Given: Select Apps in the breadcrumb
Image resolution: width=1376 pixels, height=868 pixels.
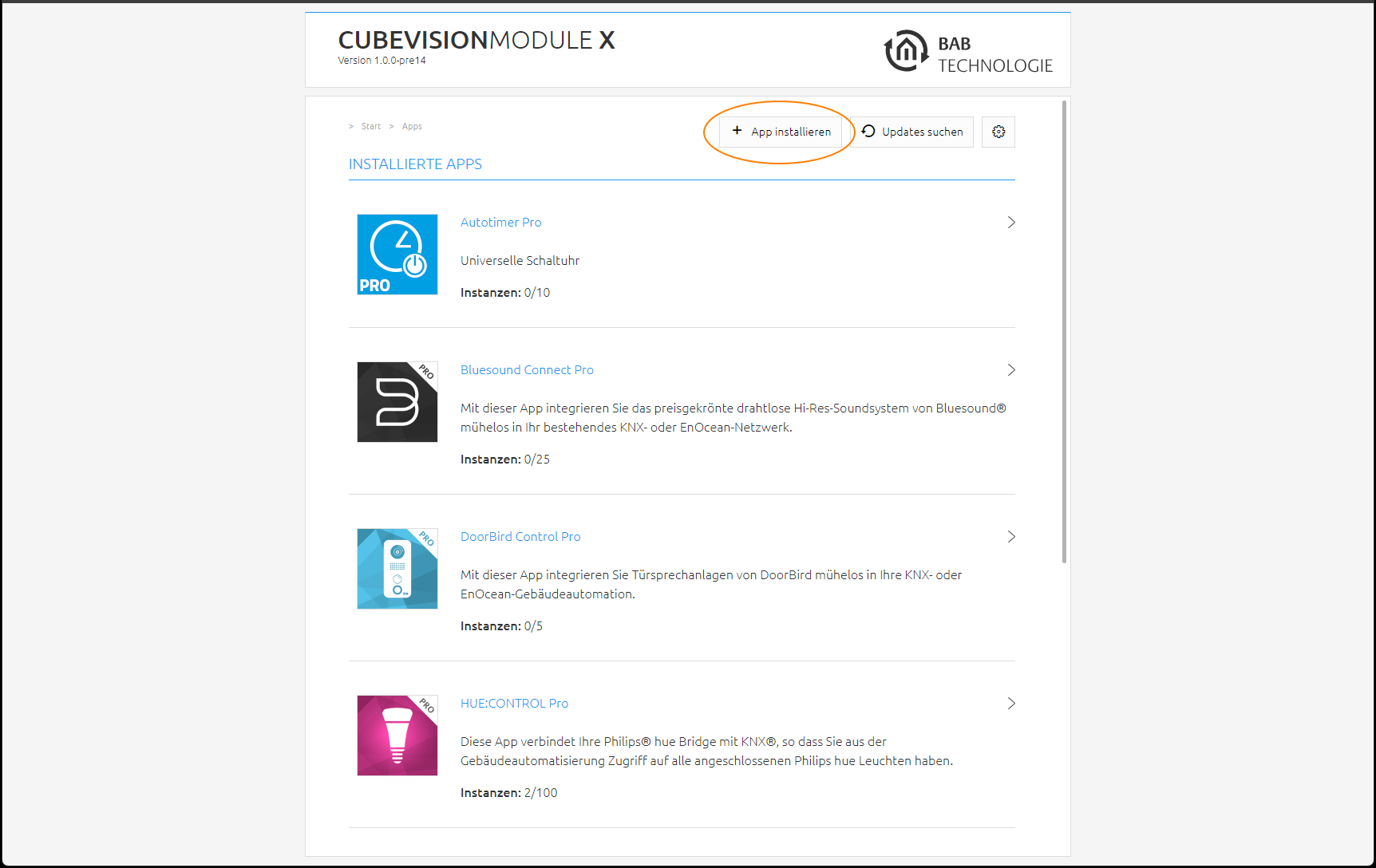Looking at the screenshot, I should pos(412,126).
